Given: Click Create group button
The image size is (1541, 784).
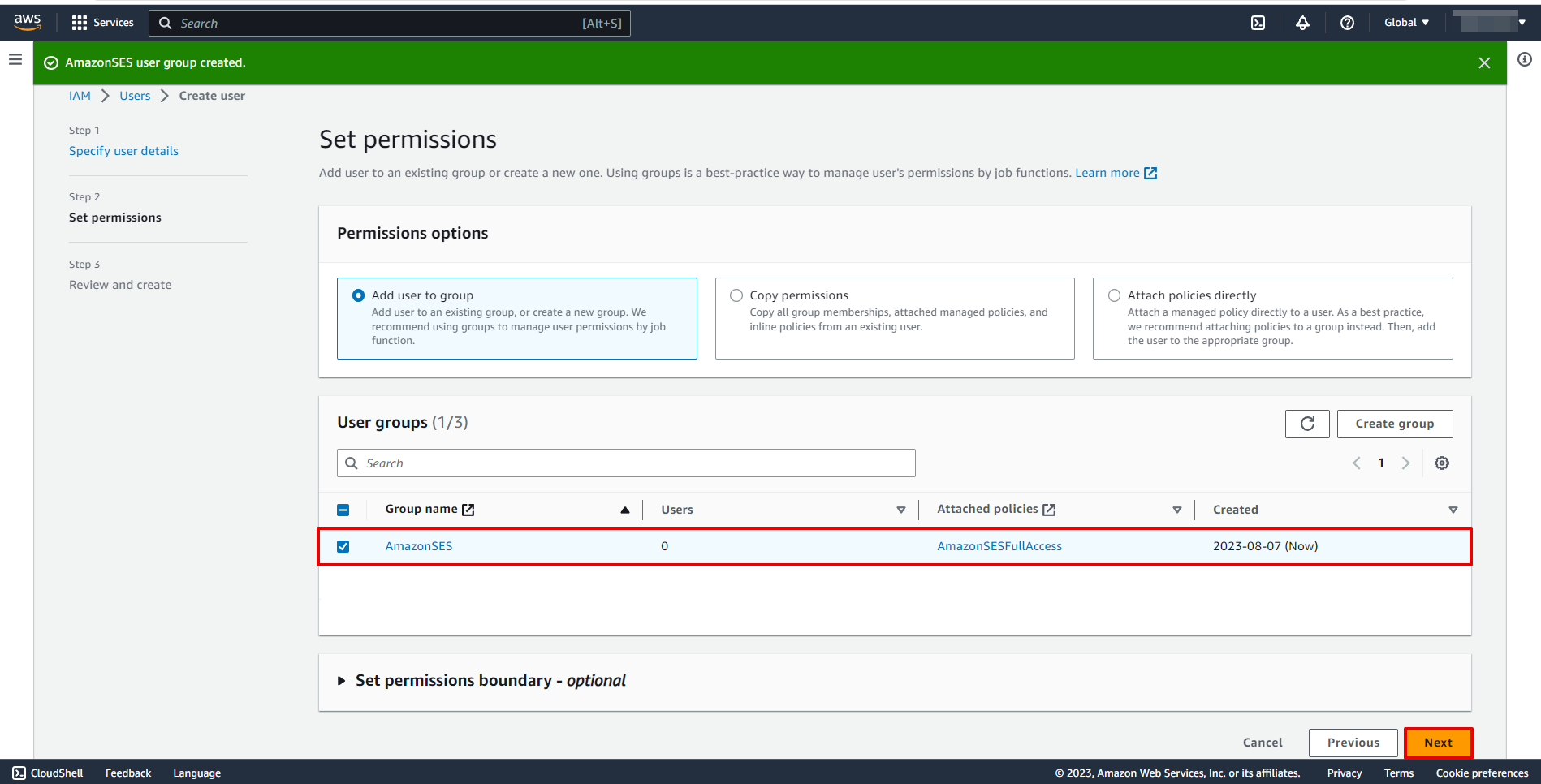Looking at the screenshot, I should pyautogui.click(x=1395, y=424).
